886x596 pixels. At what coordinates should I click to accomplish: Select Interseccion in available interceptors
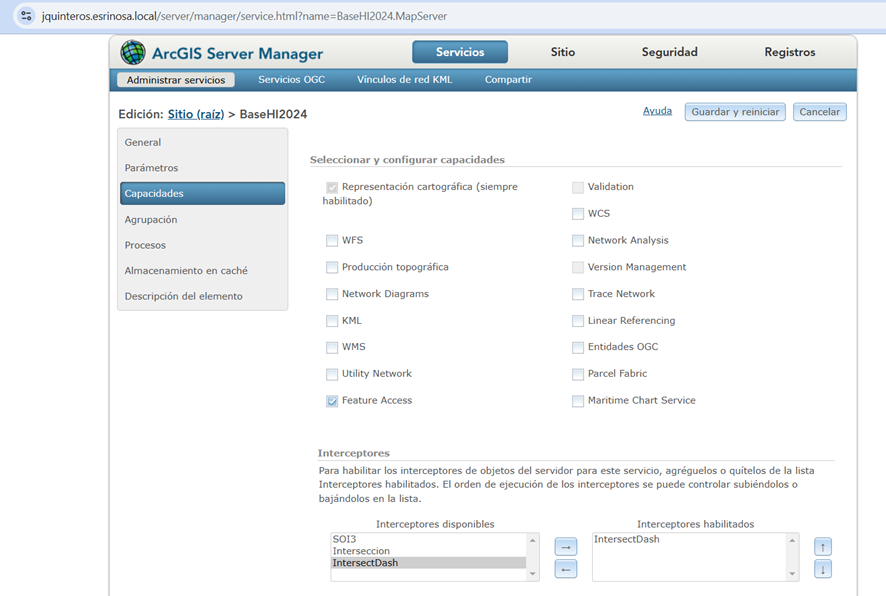(x=428, y=551)
